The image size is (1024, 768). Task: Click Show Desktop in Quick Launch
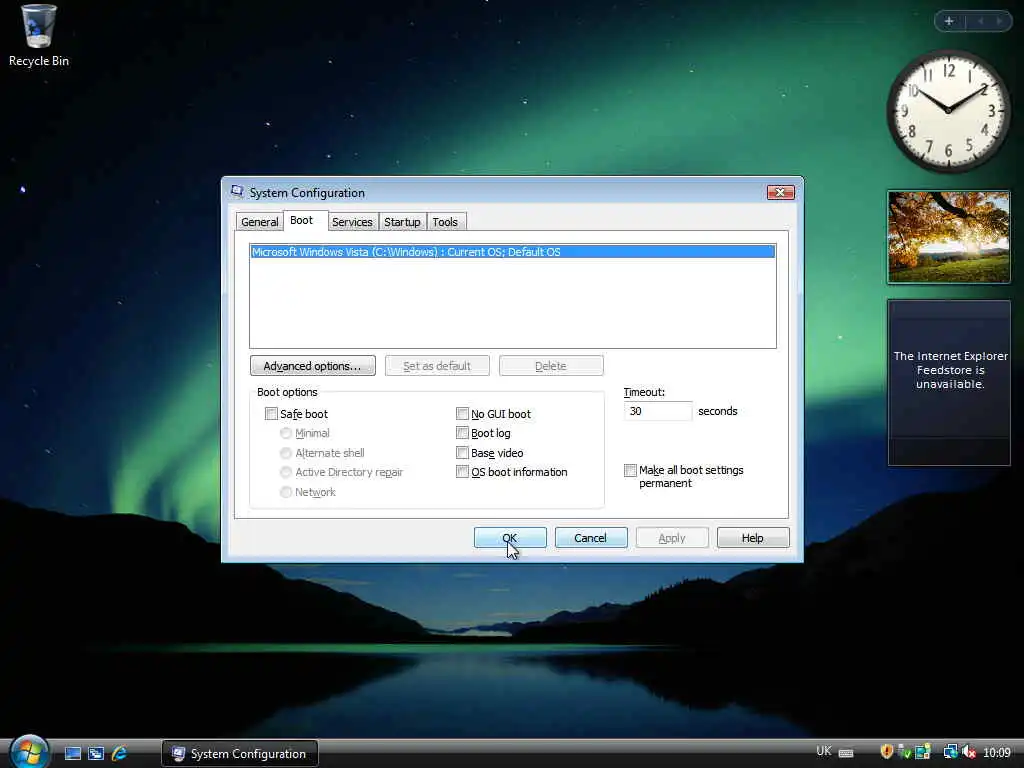click(x=73, y=754)
